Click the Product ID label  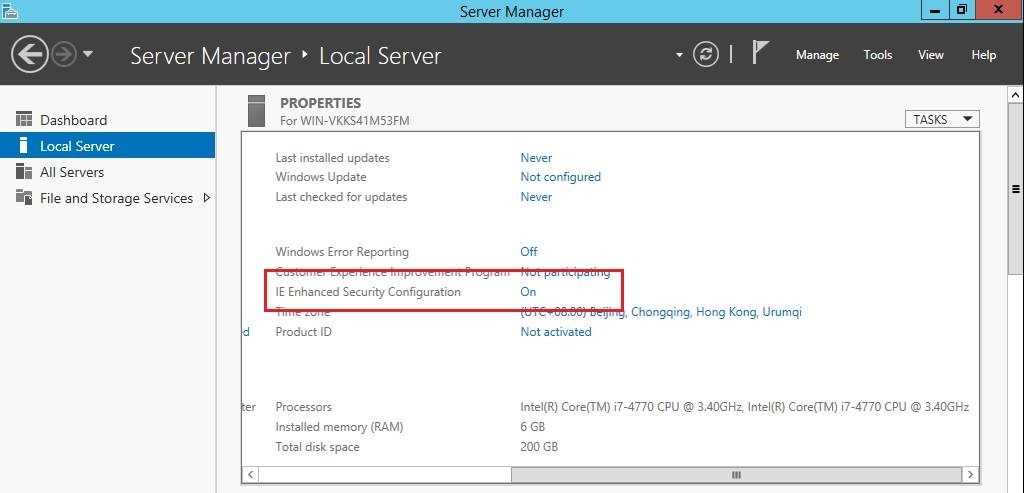304,332
